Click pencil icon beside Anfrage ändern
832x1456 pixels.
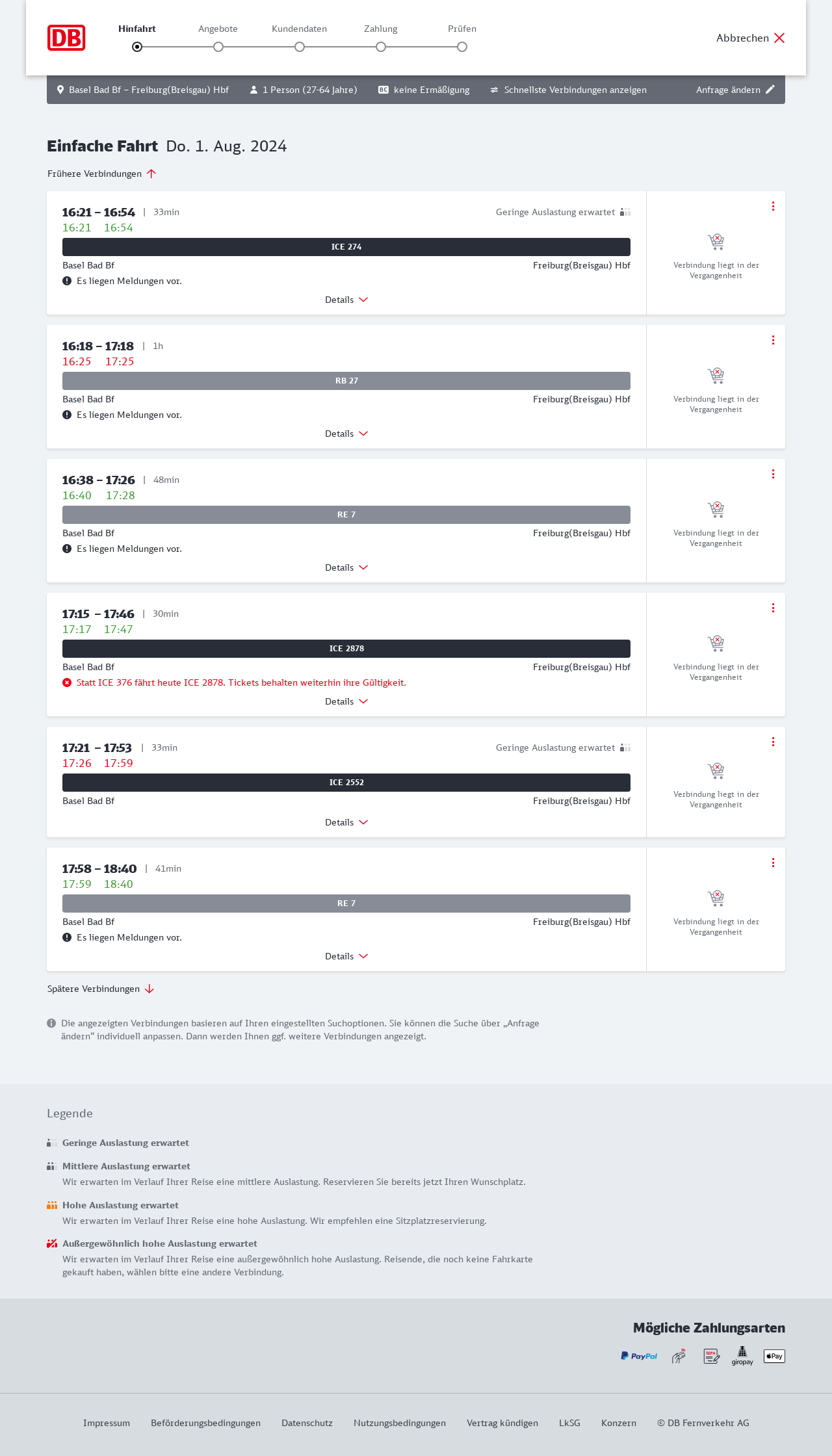tap(770, 90)
